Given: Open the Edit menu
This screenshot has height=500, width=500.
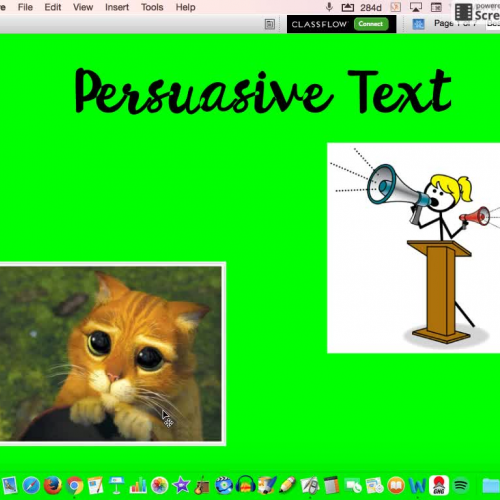Looking at the screenshot, I should click(x=53, y=7).
